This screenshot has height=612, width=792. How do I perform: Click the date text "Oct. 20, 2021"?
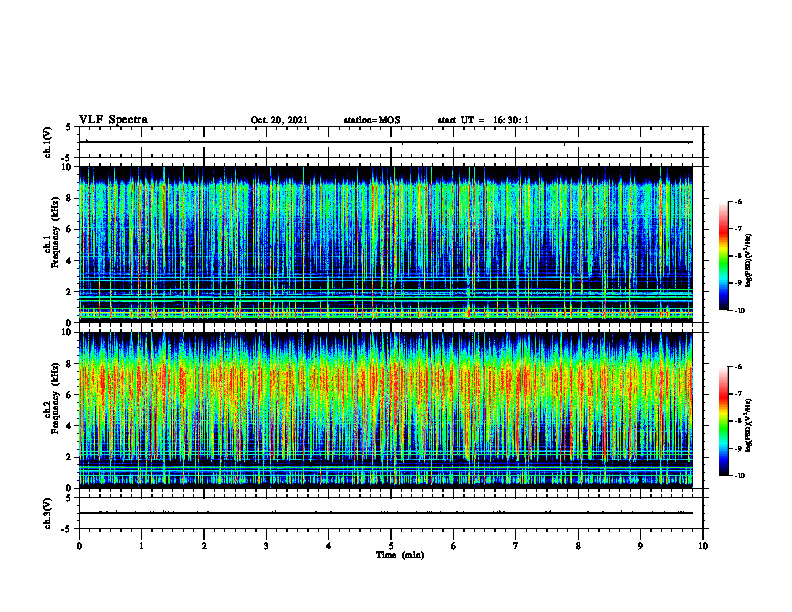coord(279,120)
